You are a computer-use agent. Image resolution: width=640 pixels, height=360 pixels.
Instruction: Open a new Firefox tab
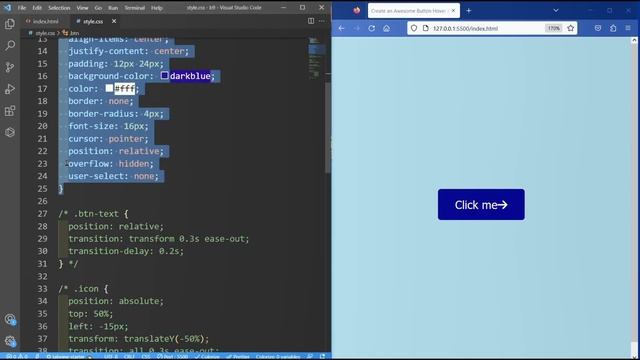(469, 11)
